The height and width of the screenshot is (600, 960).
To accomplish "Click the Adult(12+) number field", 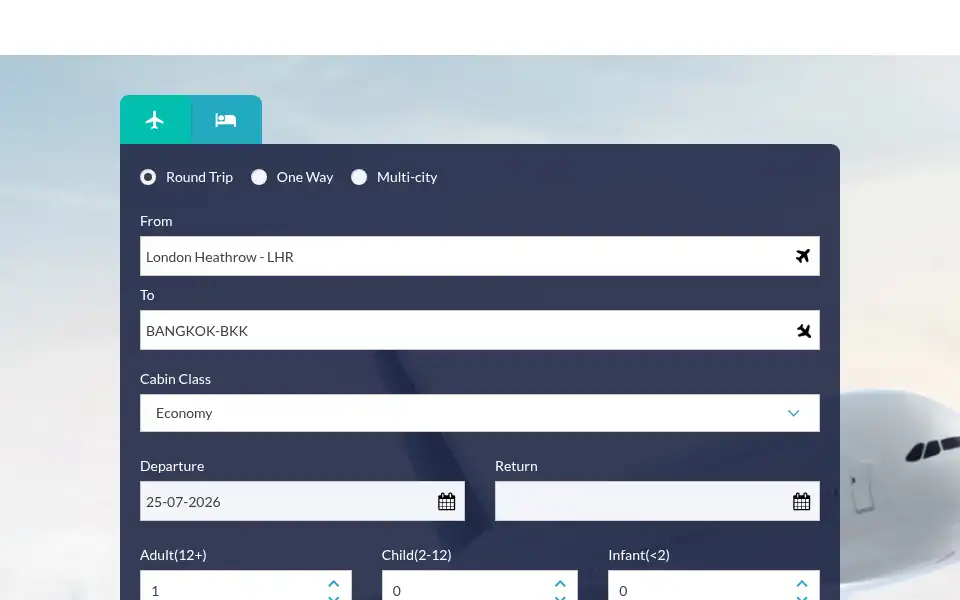I will coord(246,587).
